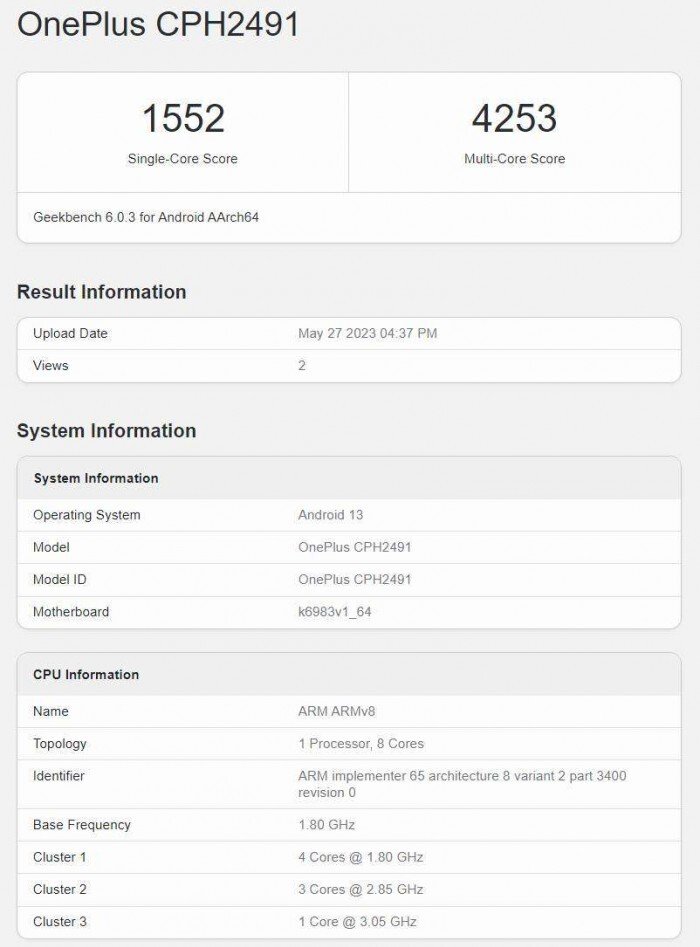Image resolution: width=700 pixels, height=947 pixels.
Task: Click the System Information table header
Action: click(x=96, y=479)
